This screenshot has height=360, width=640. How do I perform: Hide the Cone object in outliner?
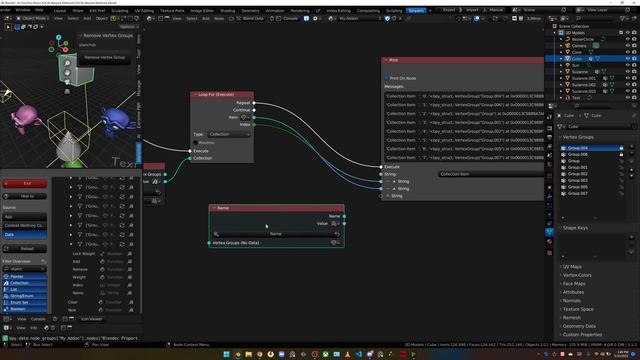pos(628,52)
